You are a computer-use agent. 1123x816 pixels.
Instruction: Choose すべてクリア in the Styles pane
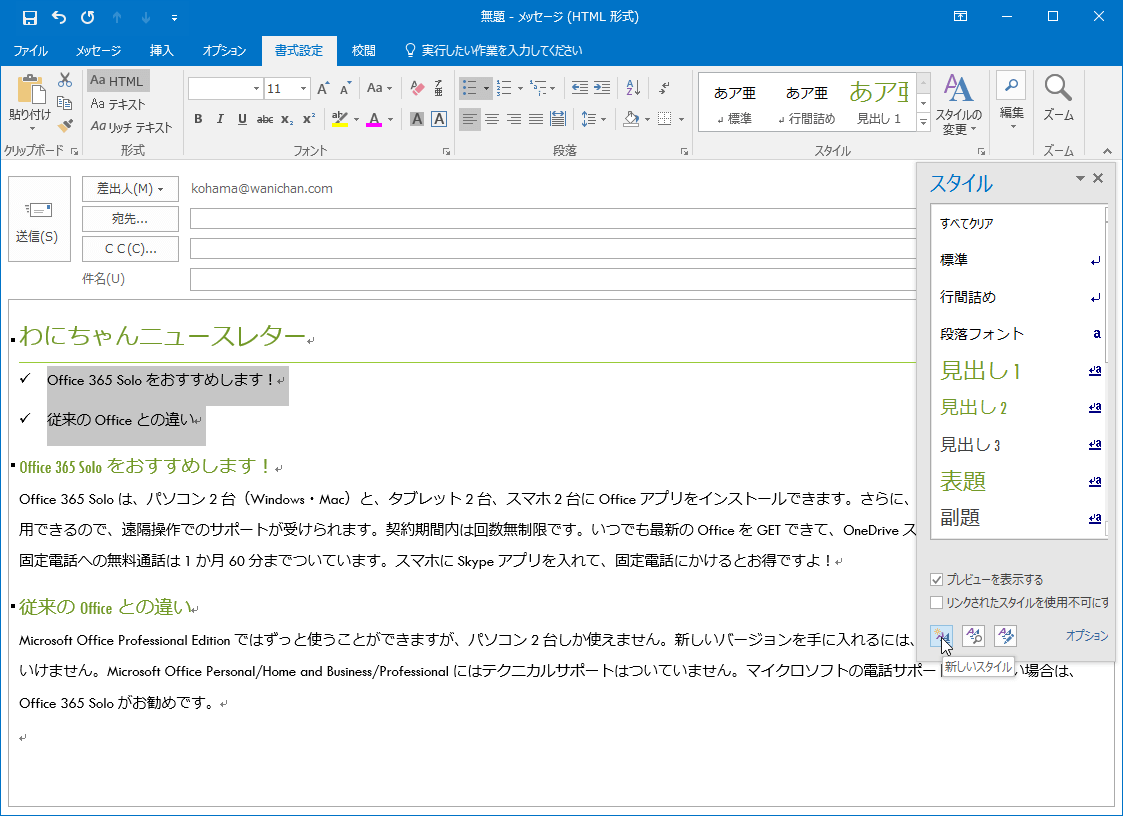1018,224
